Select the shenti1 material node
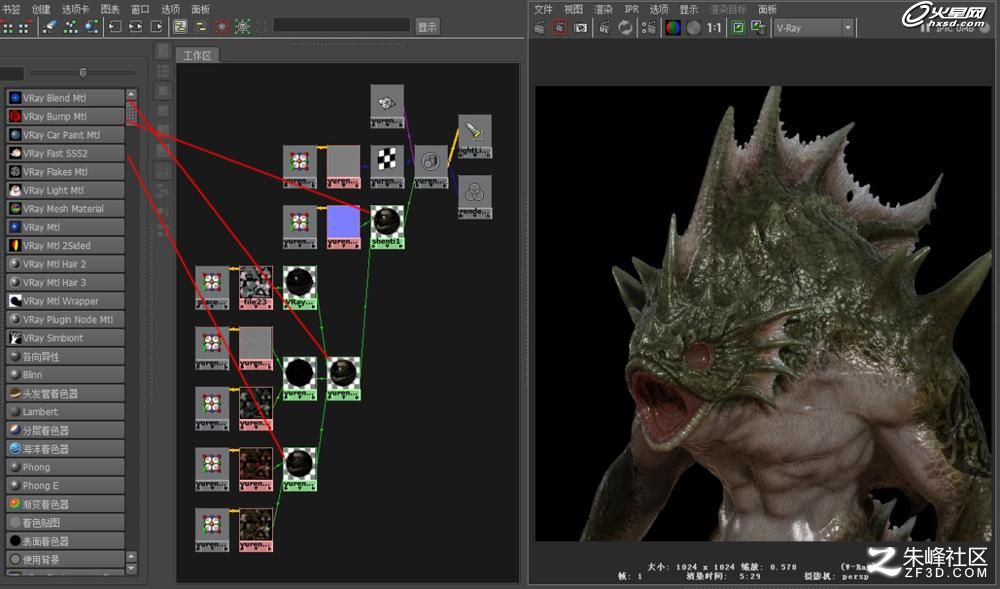This screenshot has width=1000, height=589. click(387, 226)
